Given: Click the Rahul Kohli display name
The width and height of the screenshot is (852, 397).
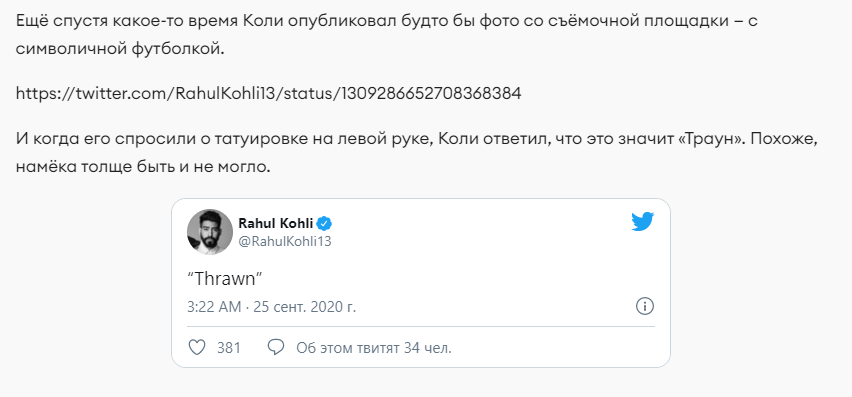Looking at the screenshot, I should [277, 223].
